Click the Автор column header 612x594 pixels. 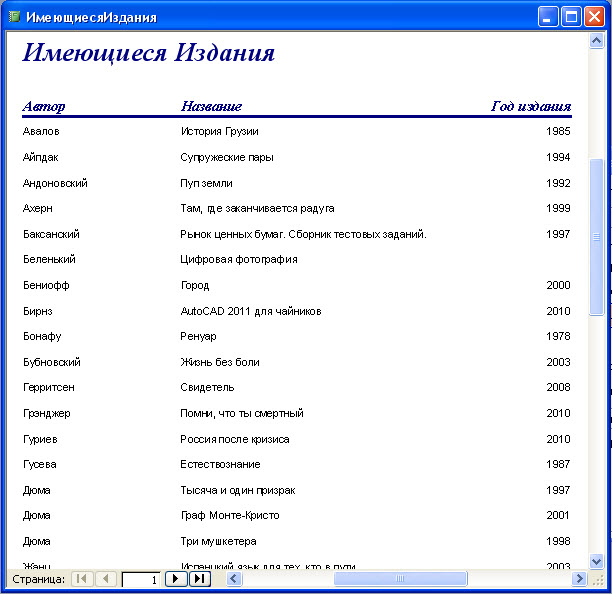click(x=44, y=106)
